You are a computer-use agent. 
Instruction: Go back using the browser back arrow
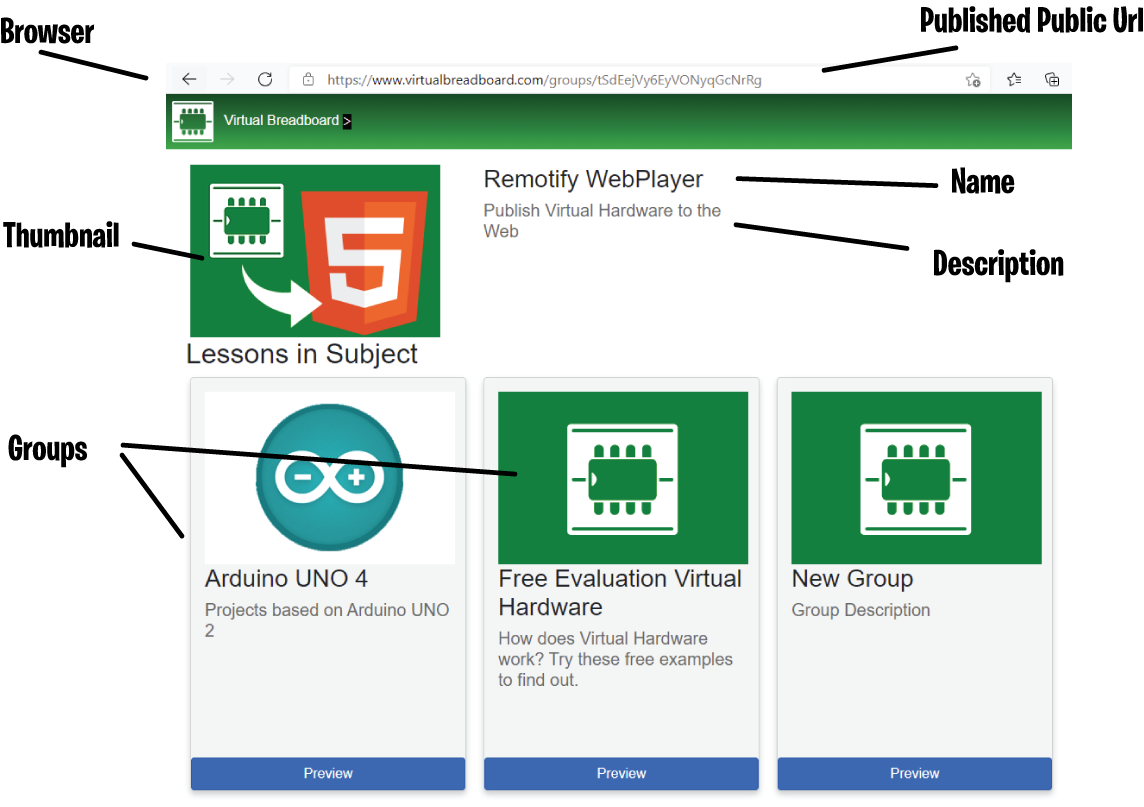click(x=189, y=80)
